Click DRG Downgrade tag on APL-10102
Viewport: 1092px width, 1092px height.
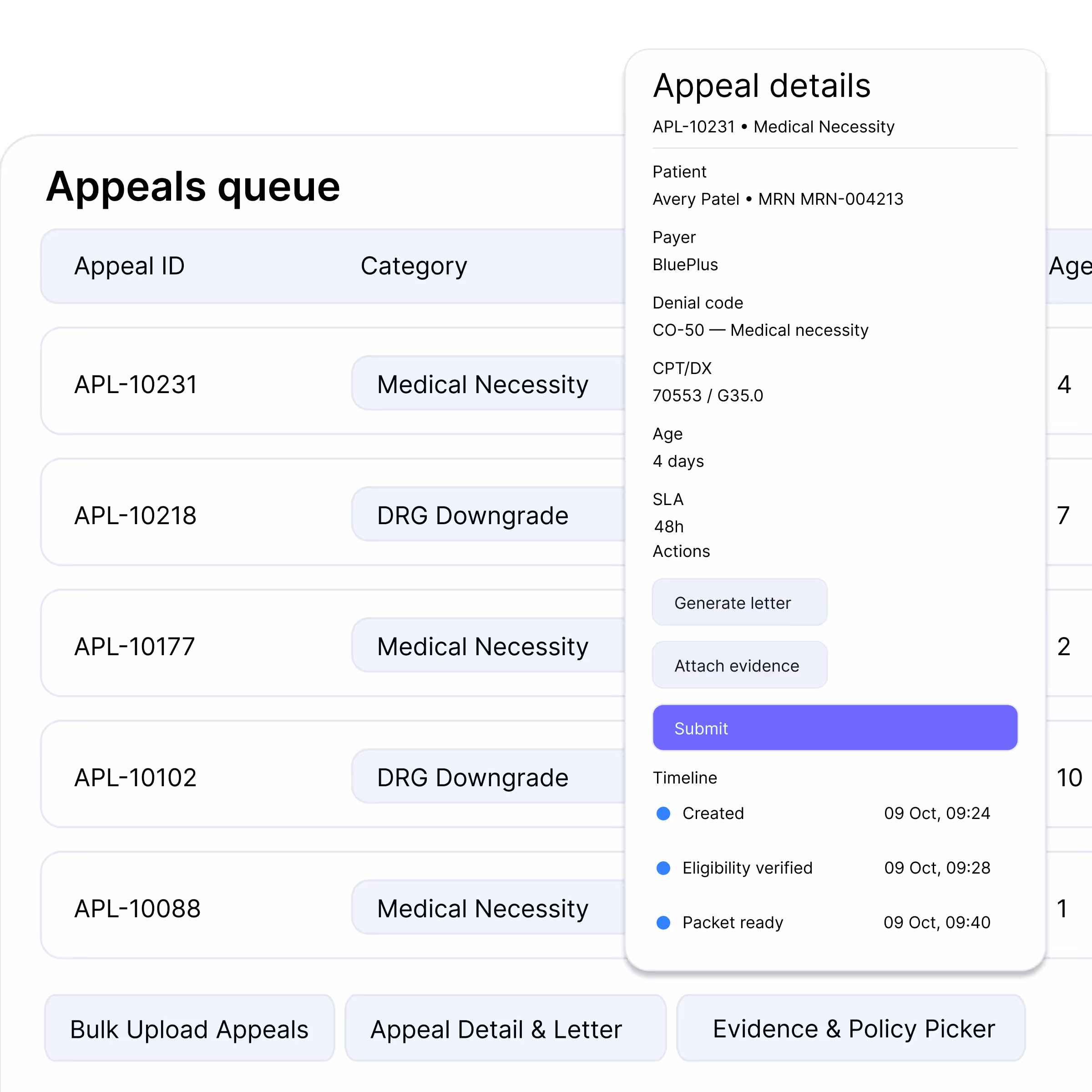tap(473, 778)
